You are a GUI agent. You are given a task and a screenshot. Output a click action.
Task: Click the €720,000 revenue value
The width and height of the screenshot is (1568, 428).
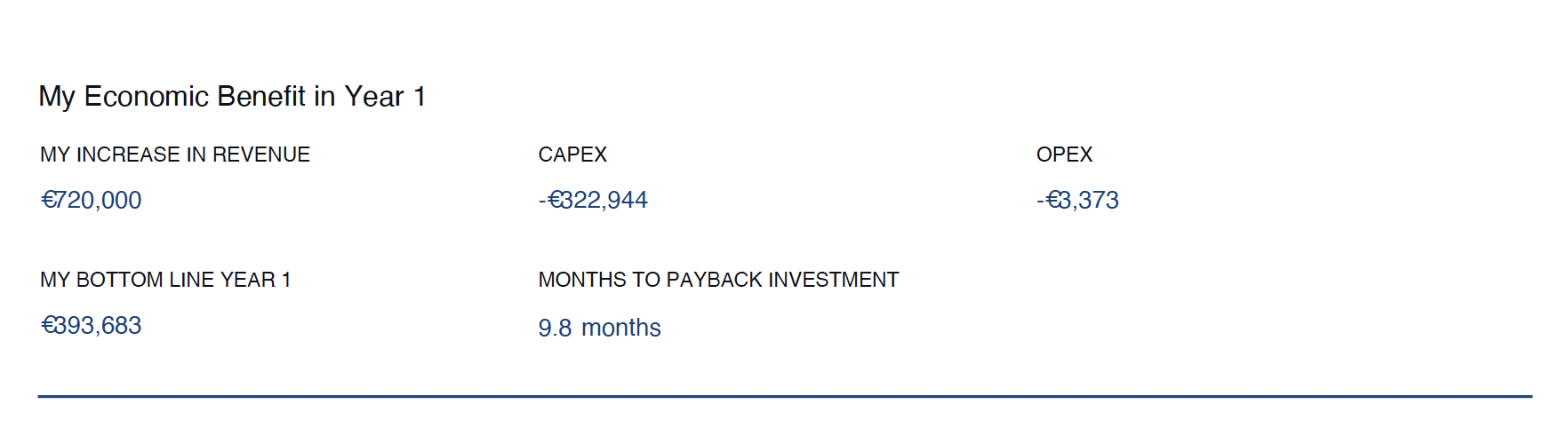point(92,200)
